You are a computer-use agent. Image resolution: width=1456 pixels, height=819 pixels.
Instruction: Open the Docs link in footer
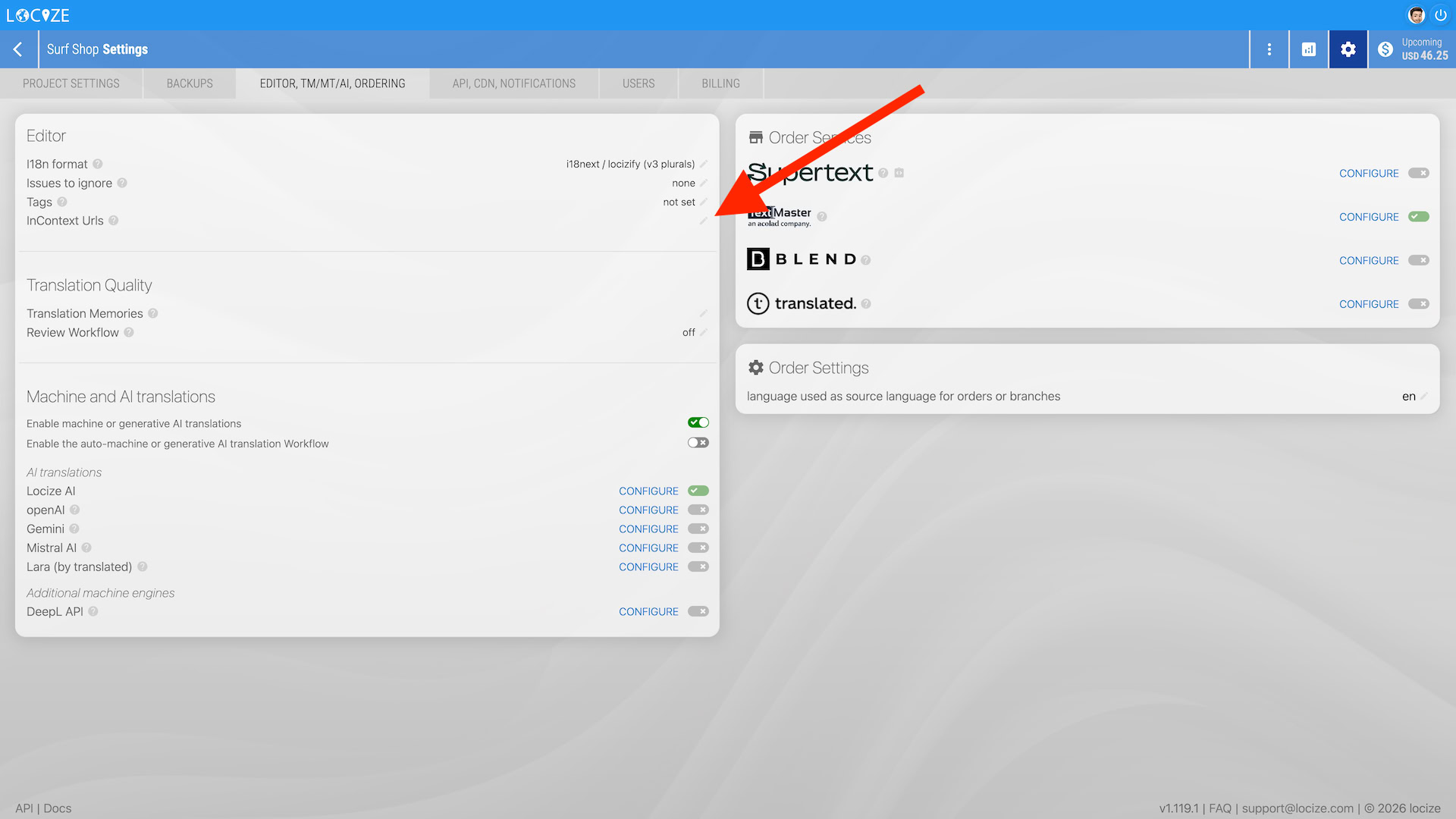coord(58,808)
